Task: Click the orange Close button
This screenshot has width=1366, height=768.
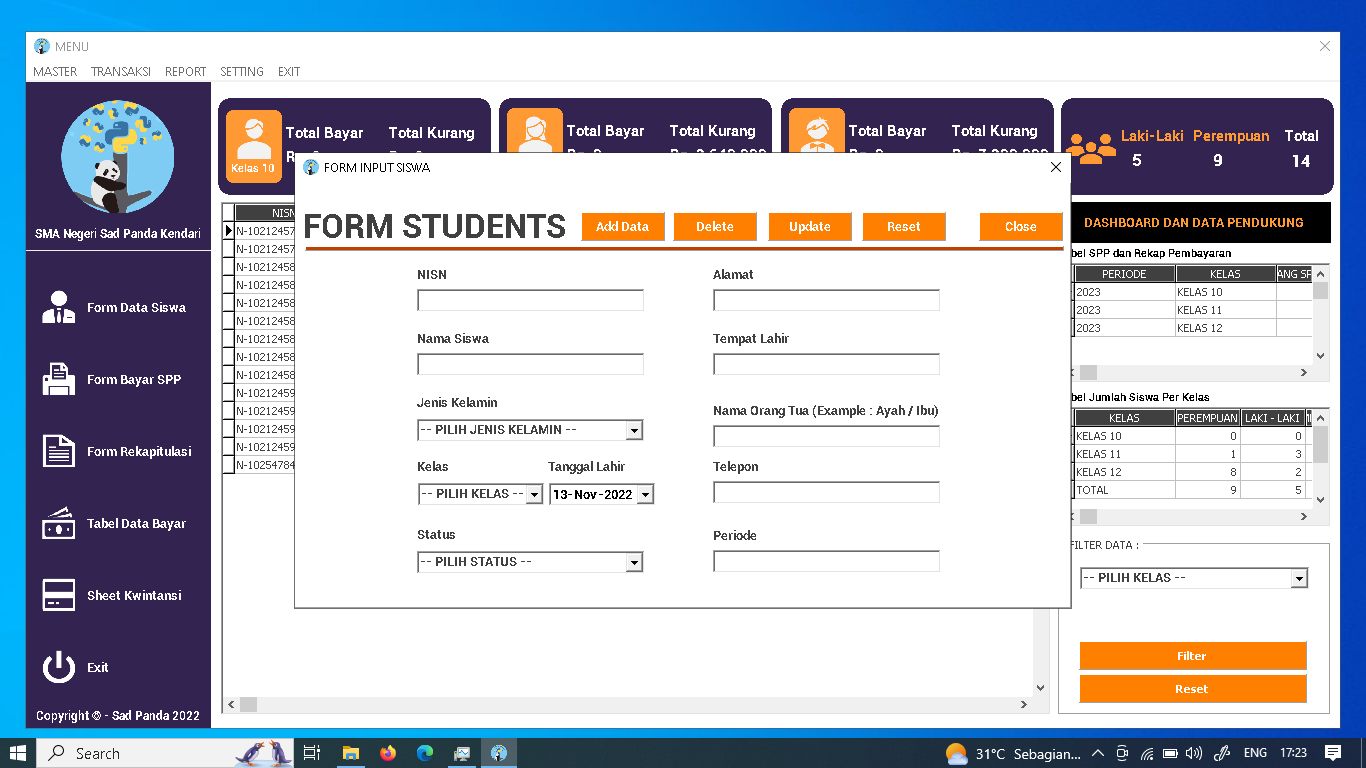Action: 1021,227
